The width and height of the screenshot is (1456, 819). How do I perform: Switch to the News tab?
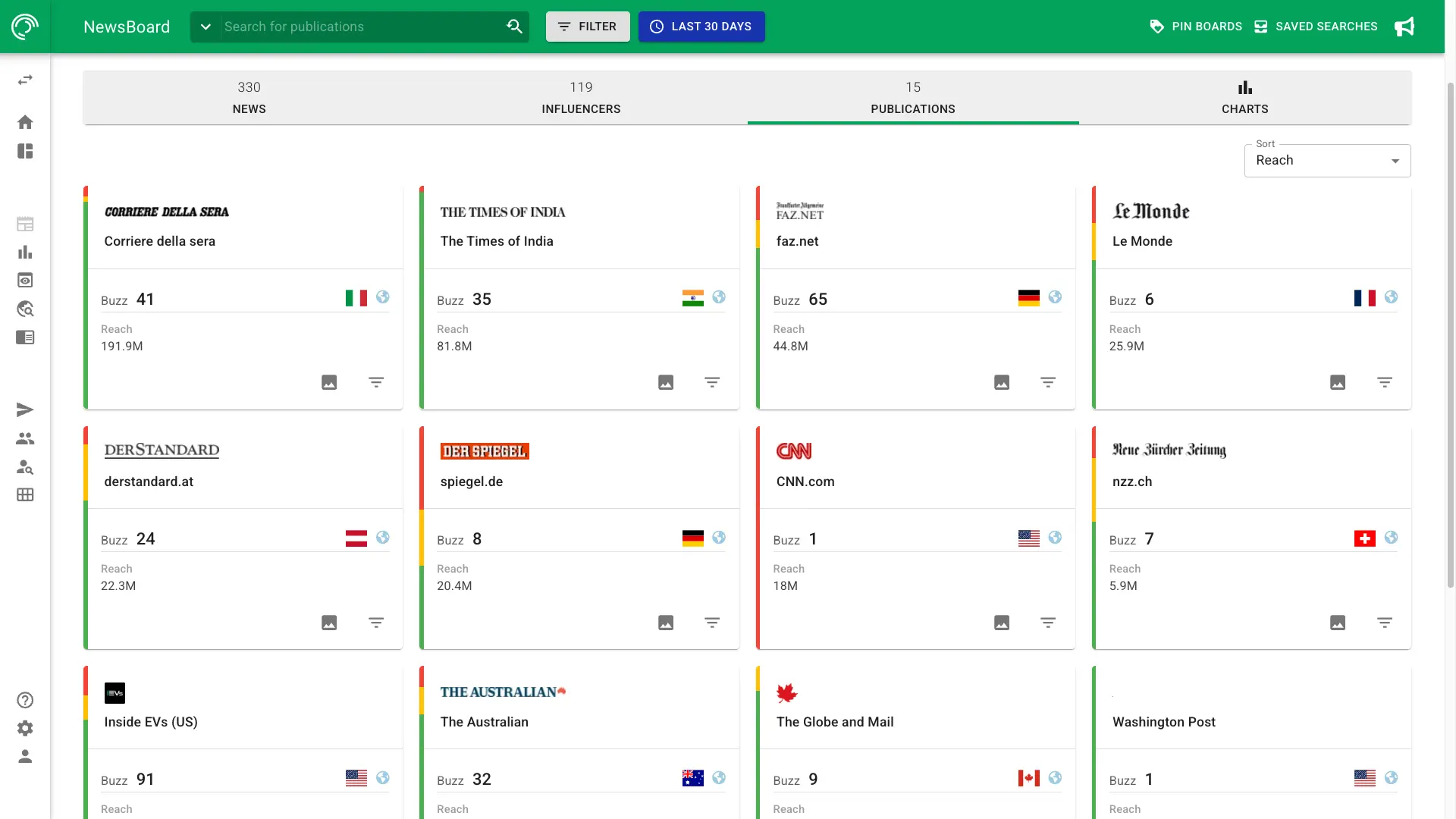pos(249,98)
